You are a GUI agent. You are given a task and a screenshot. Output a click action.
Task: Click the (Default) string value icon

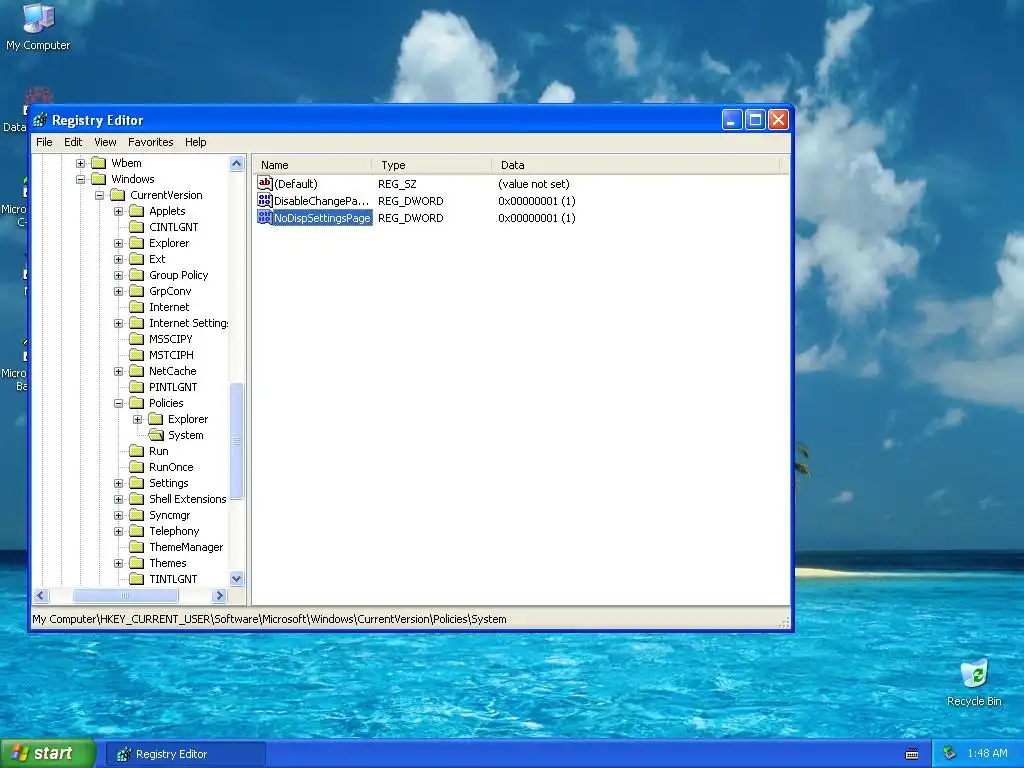tap(264, 184)
